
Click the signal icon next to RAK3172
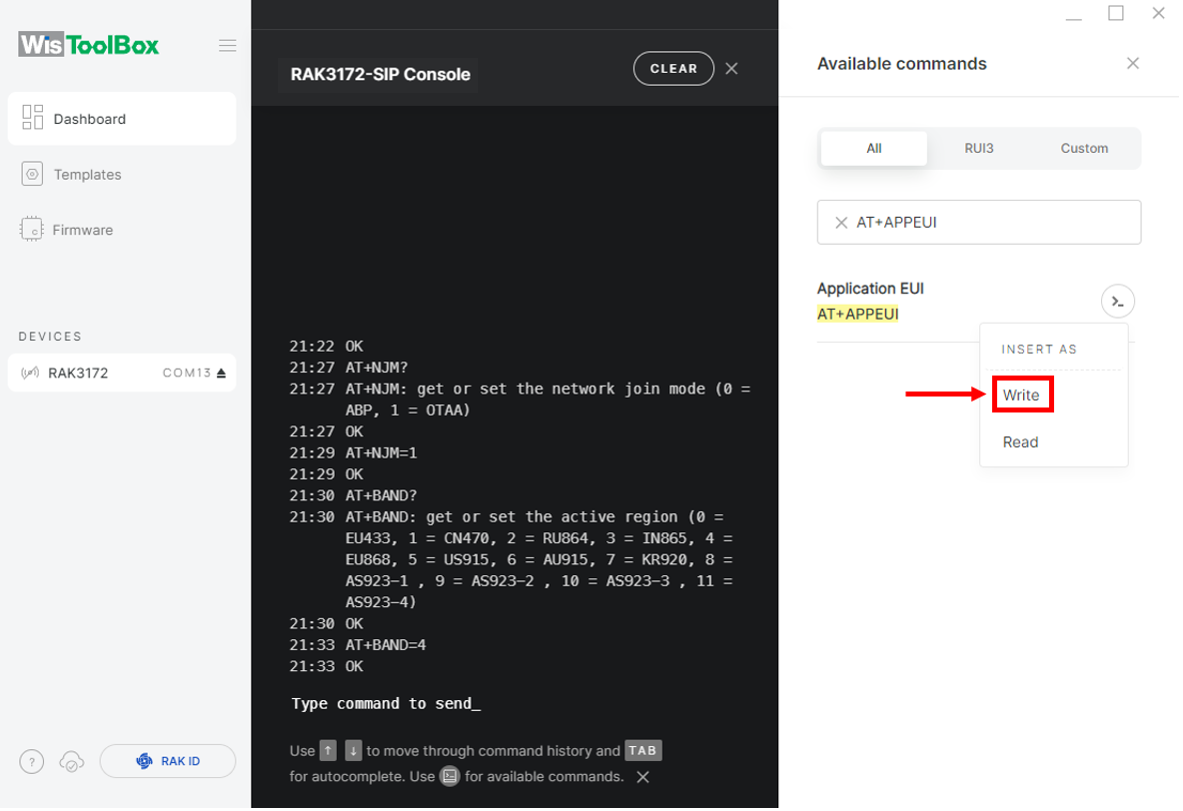point(30,373)
